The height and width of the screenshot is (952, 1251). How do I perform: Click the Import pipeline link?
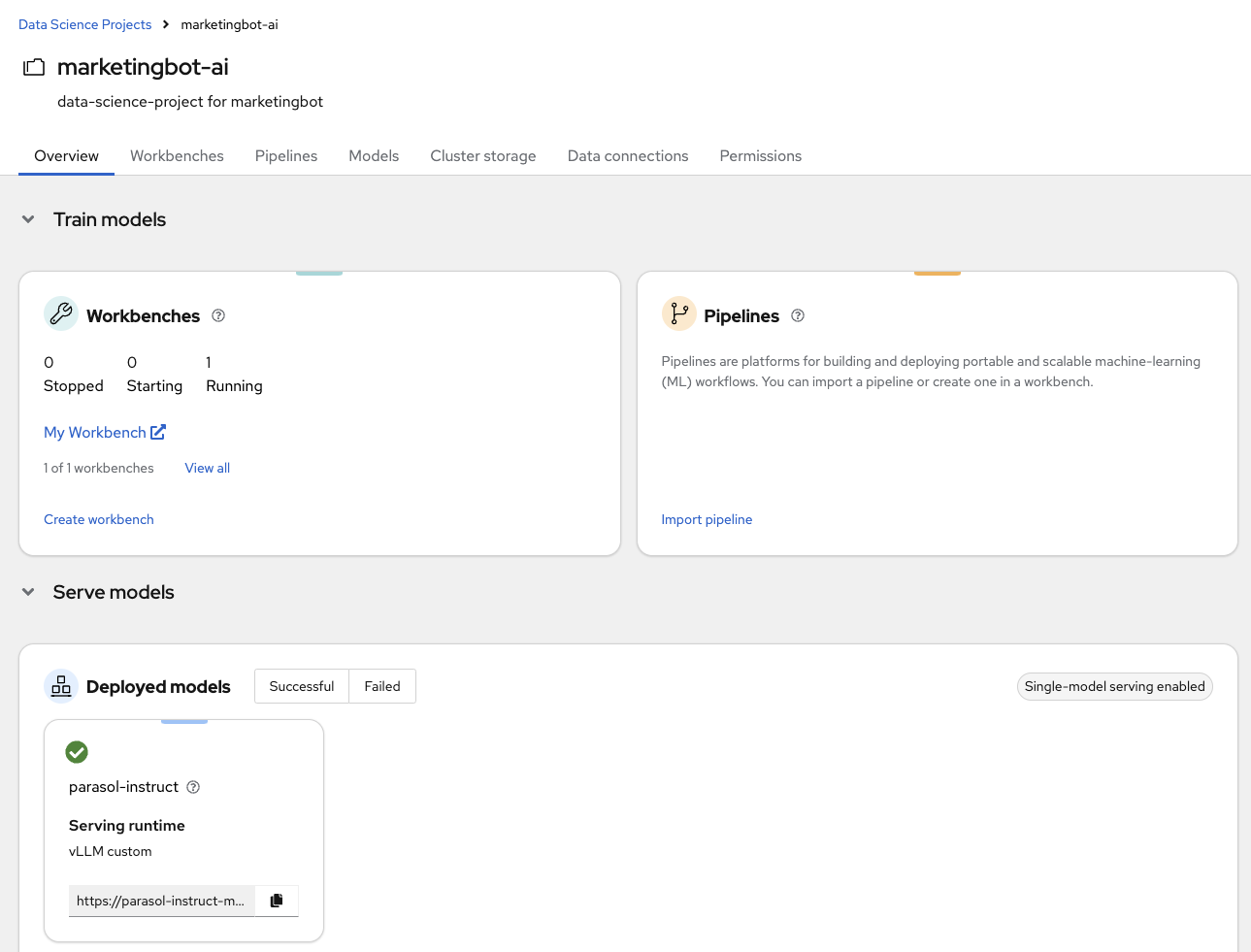(x=707, y=519)
